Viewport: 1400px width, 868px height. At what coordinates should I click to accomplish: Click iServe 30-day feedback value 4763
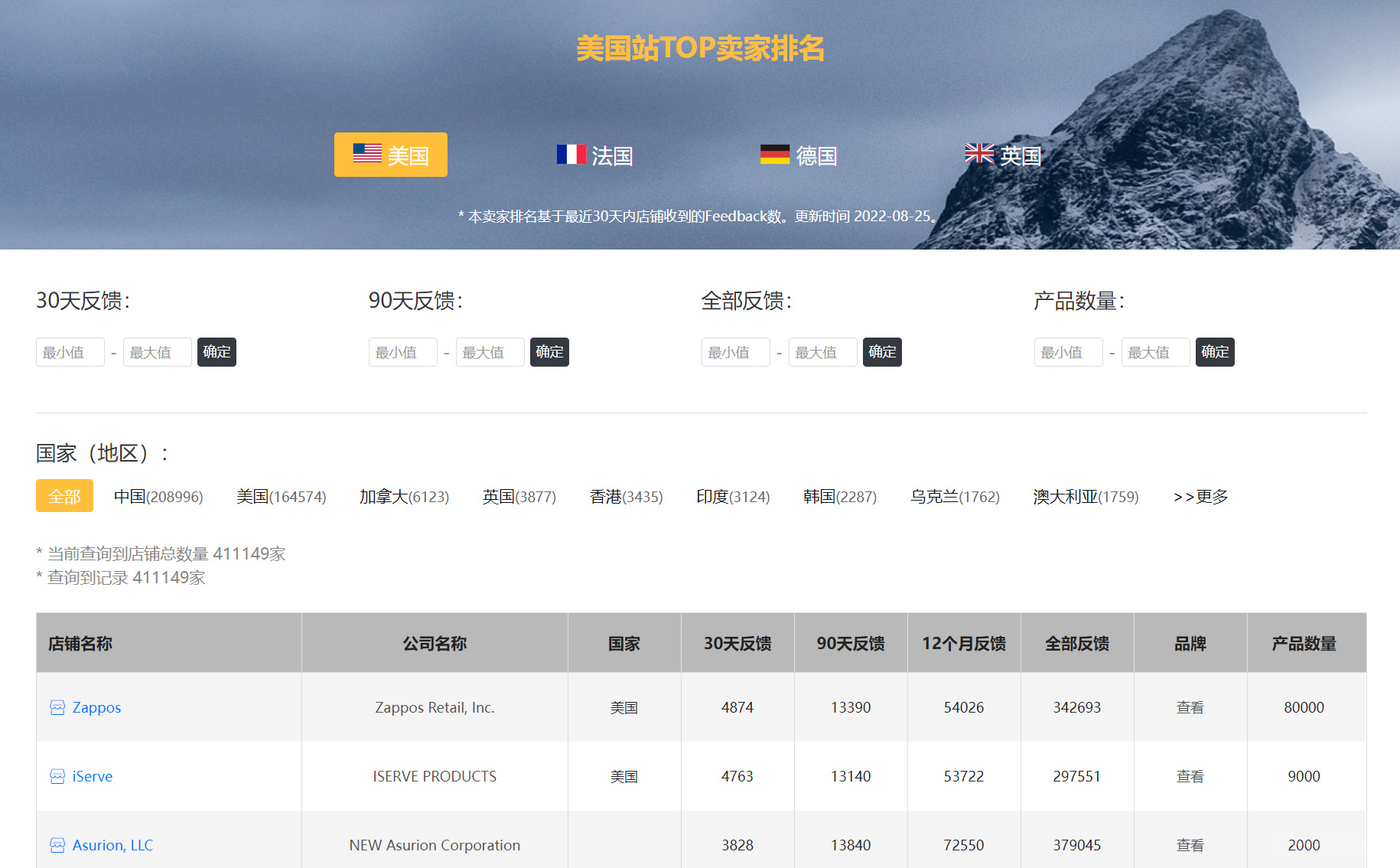(x=737, y=776)
